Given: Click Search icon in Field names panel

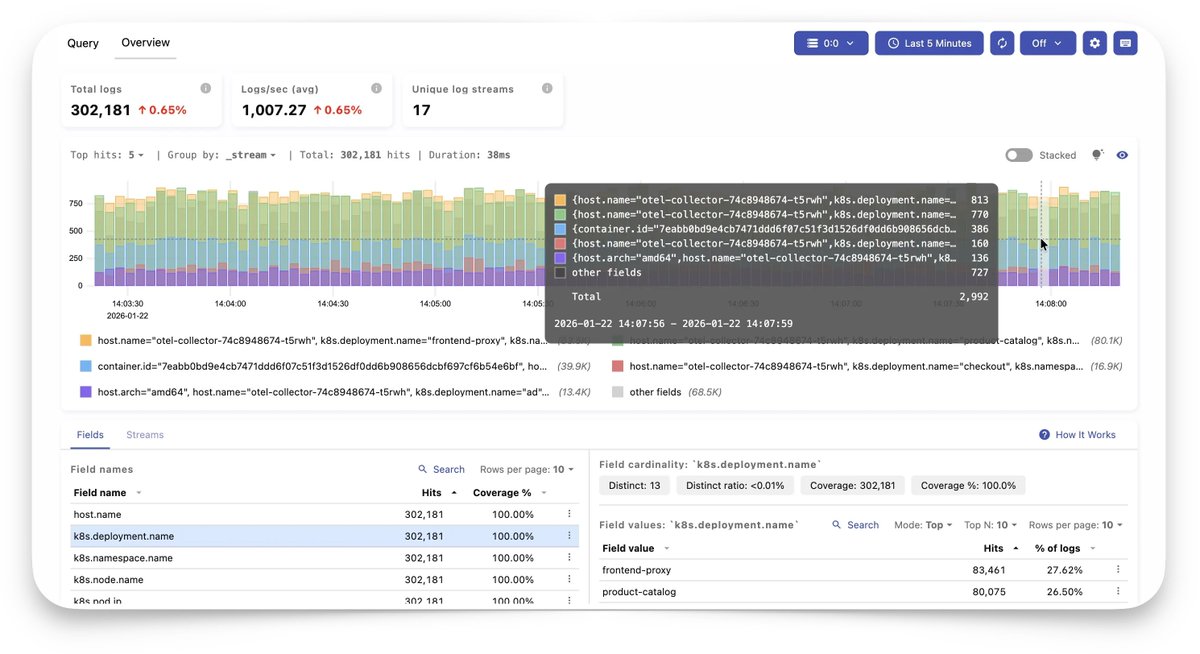Looking at the screenshot, I should click(424, 469).
